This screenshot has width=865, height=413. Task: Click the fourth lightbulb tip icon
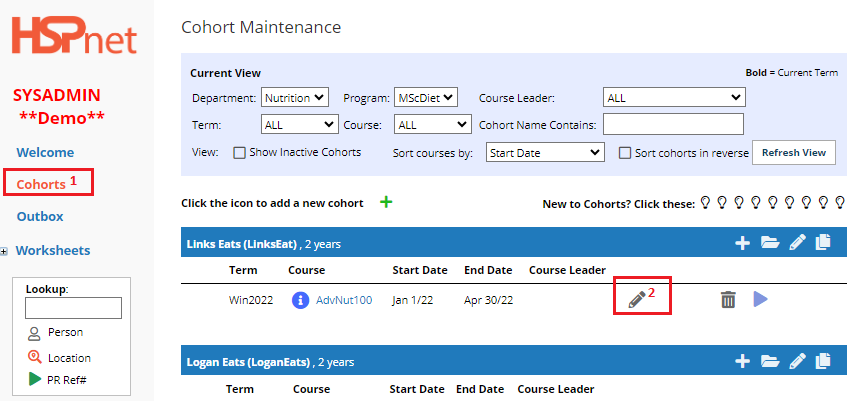coord(755,202)
